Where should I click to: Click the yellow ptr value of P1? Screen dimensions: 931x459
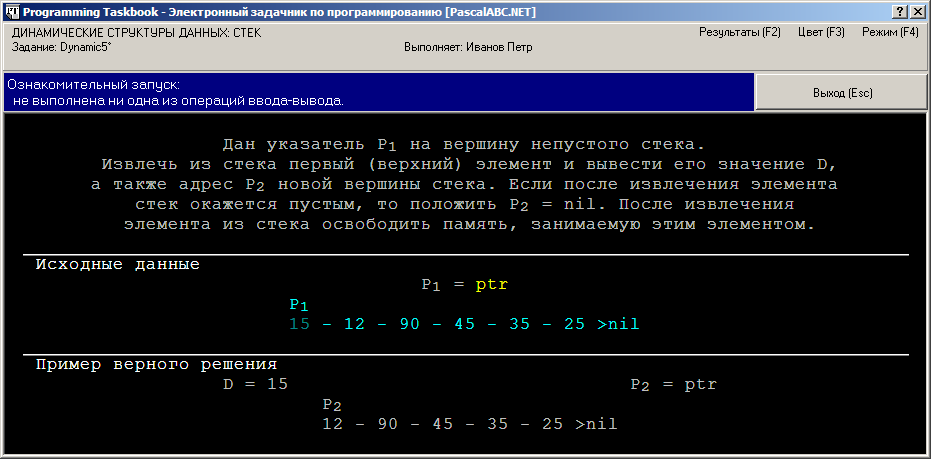tap(492, 284)
